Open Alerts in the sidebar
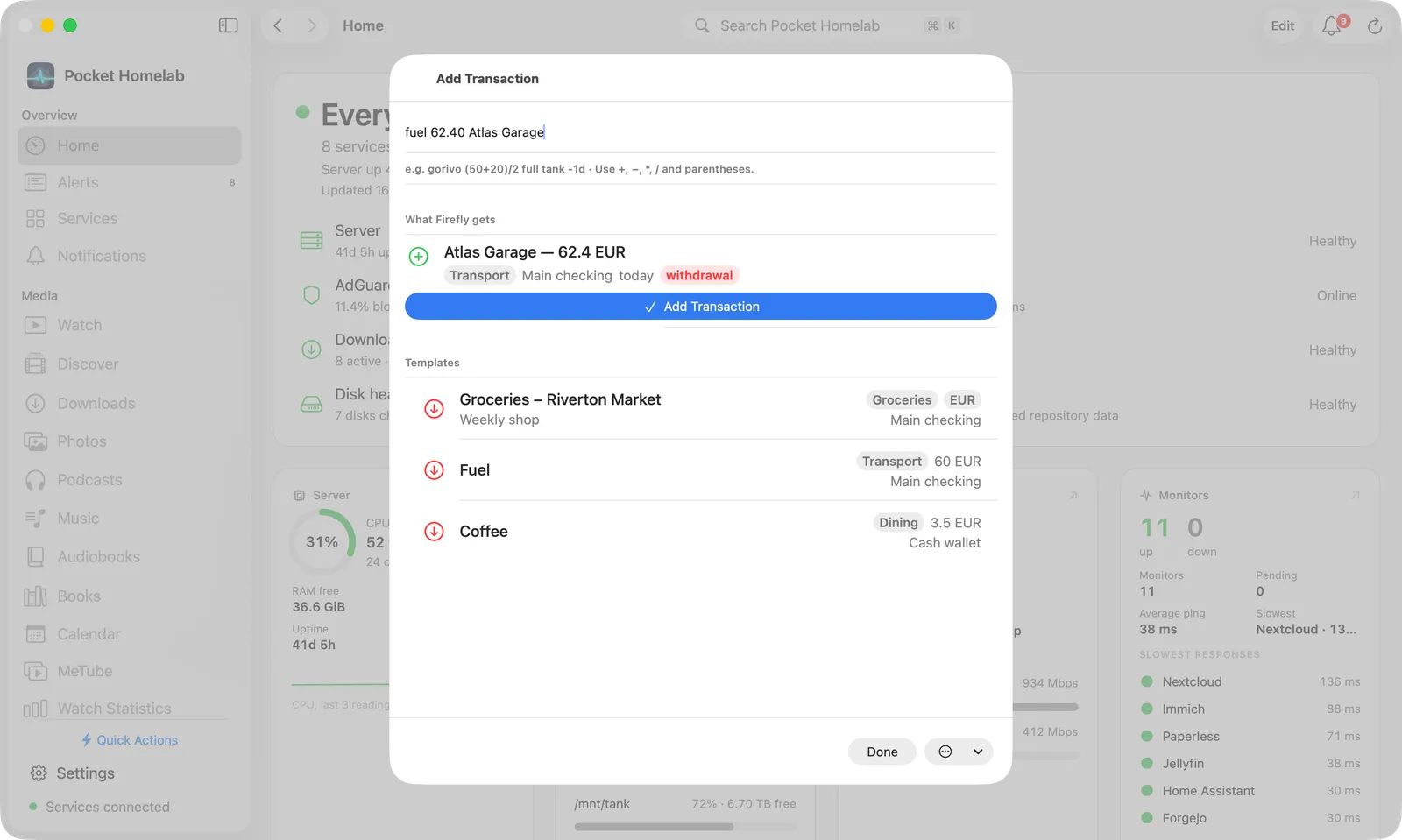 (x=130, y=182)
